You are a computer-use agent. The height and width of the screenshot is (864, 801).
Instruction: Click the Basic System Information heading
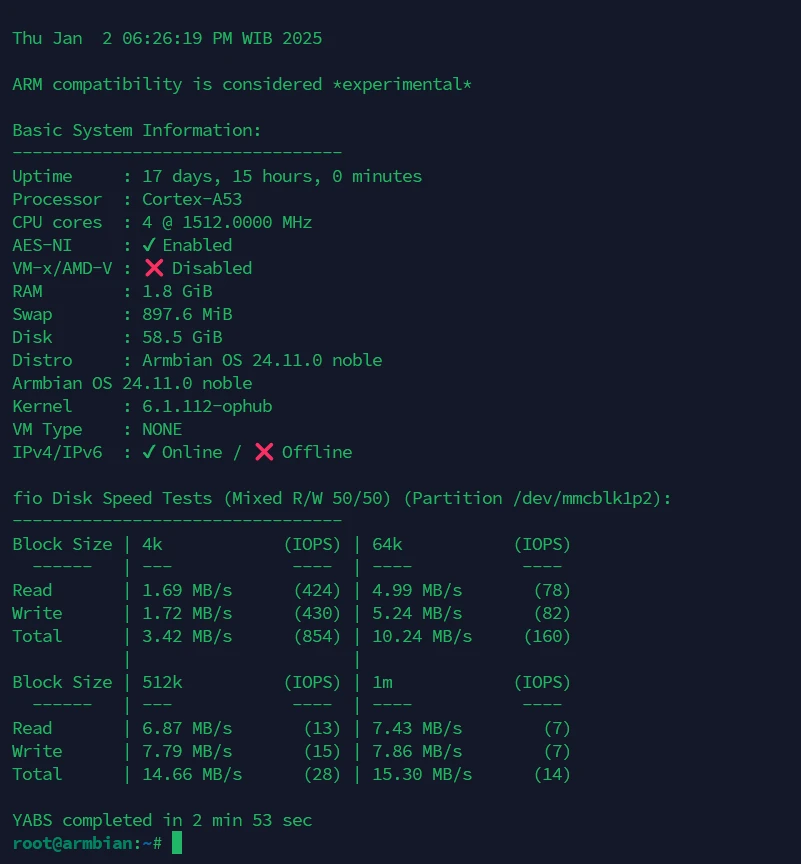(x=137, y=131)
